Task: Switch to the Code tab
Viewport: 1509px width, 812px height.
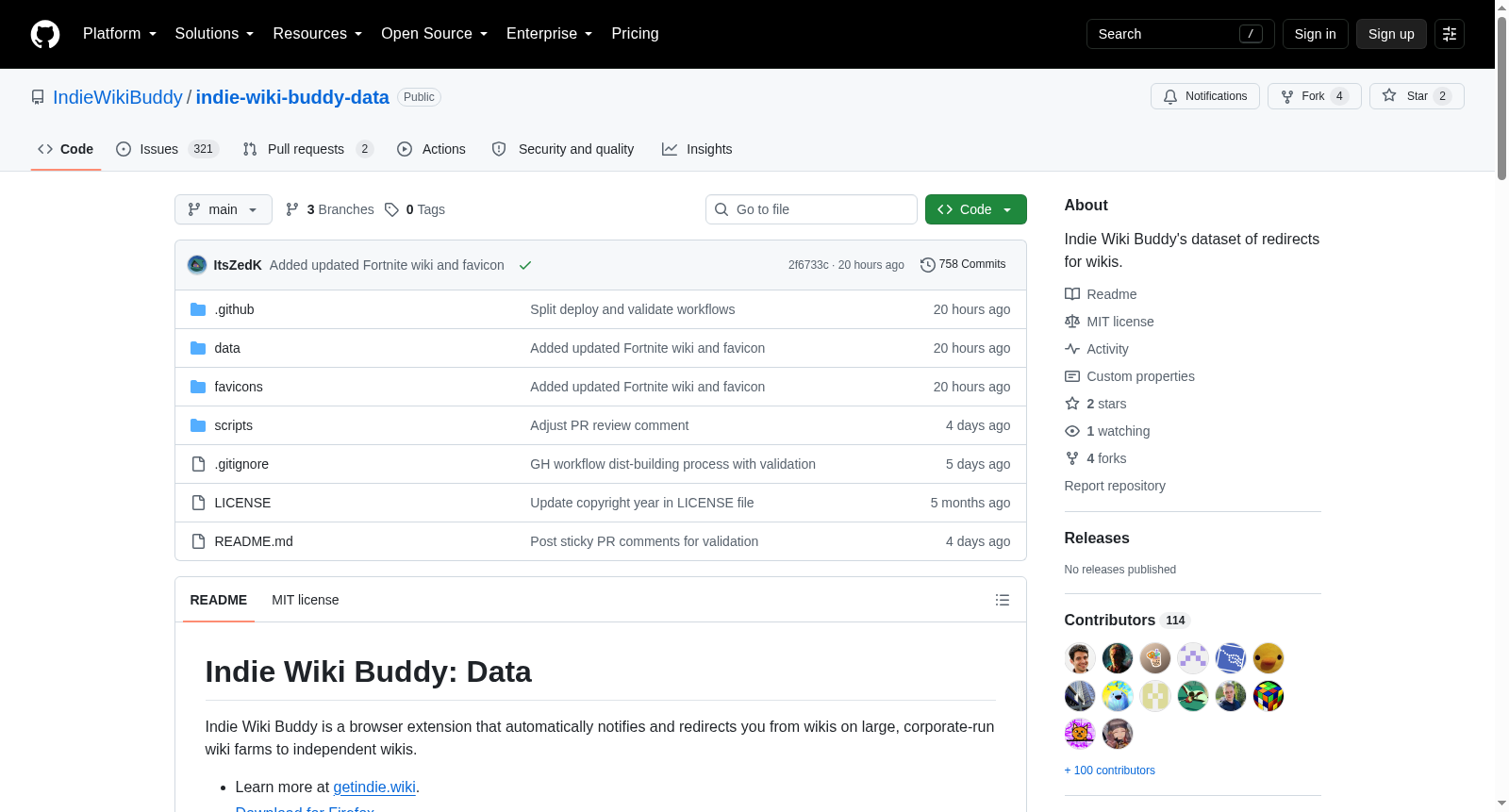Action: point(66,149)
